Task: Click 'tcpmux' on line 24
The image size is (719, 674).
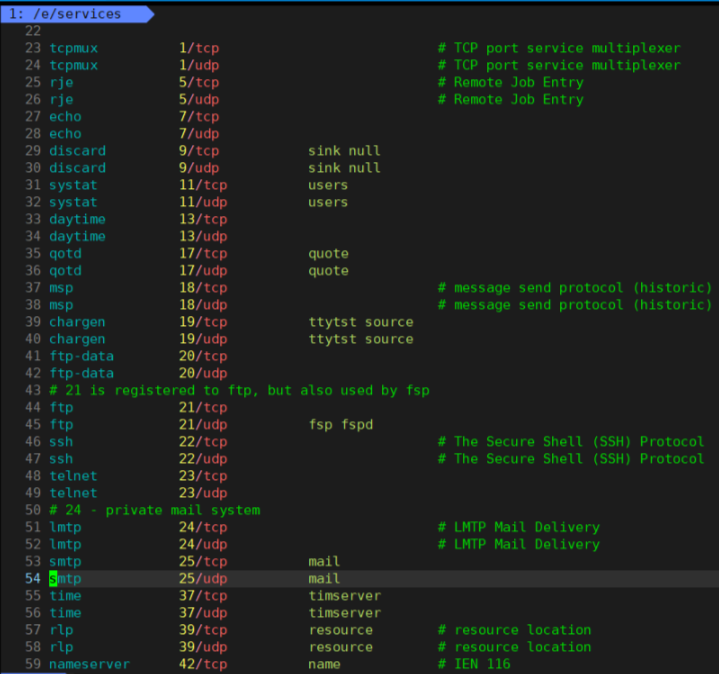Action: click(73, 65)
